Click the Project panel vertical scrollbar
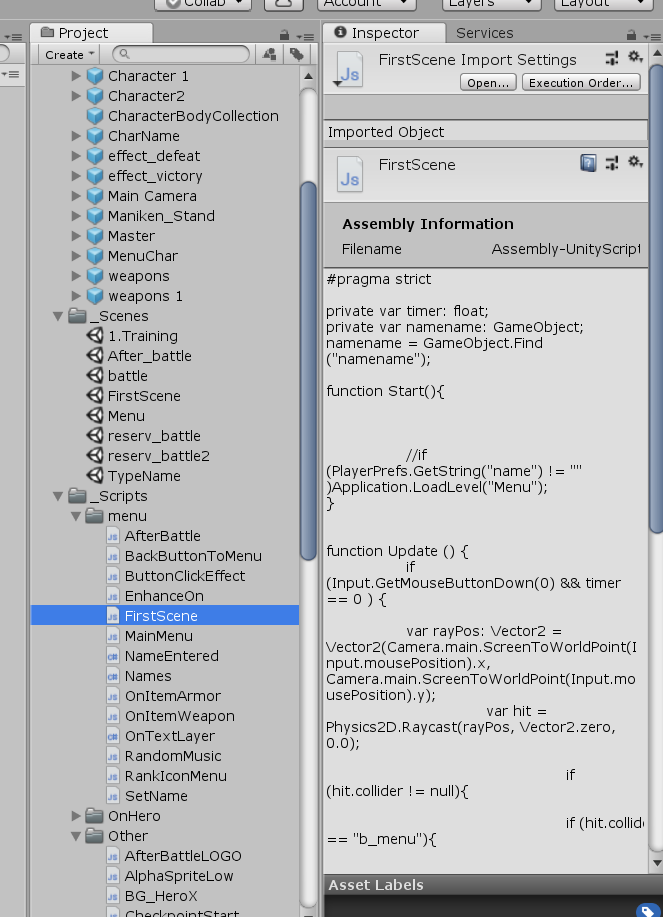This screenshot has width=663, height=917. click(308, 371)
